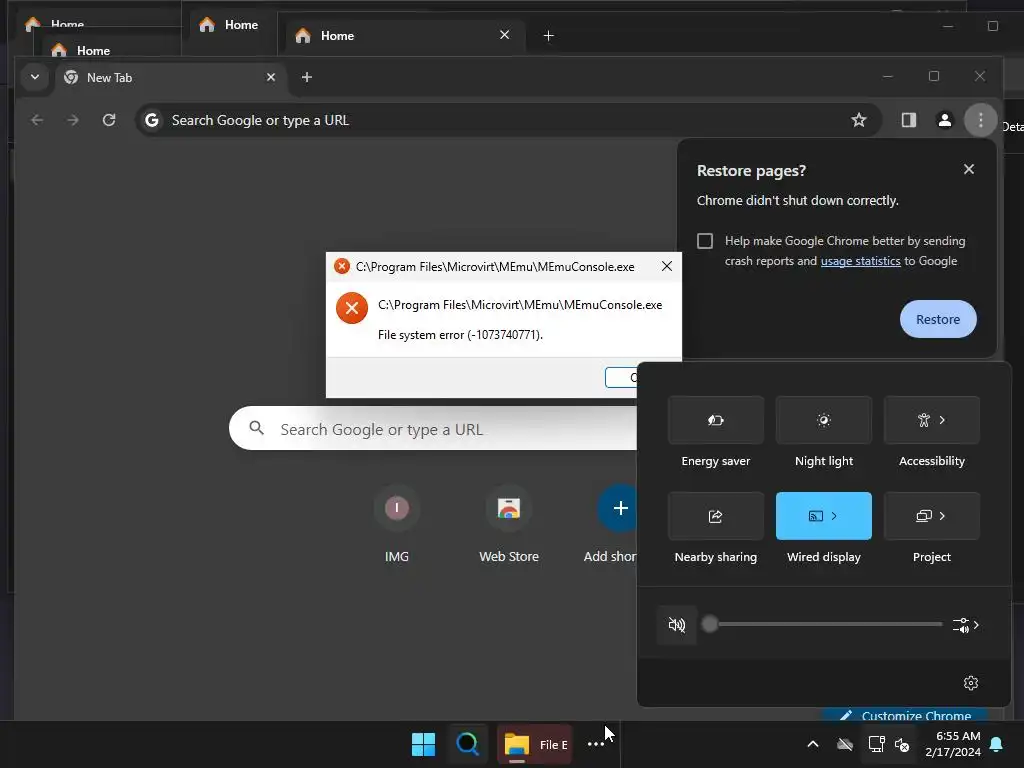
Task: Close the frontmost Home tab in File Explorer
Action: click(x=504, y=35)
